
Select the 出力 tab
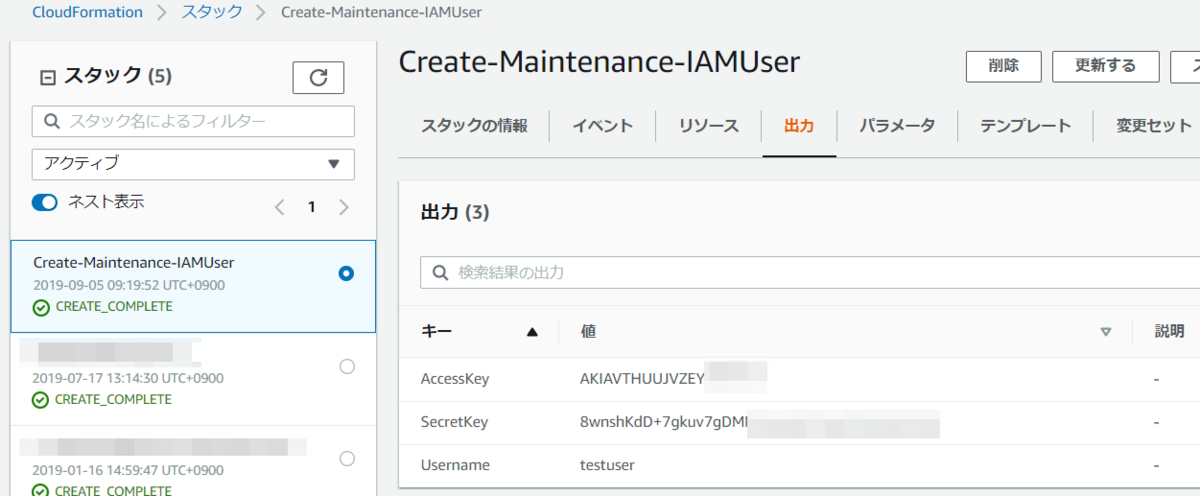click(x=799, y=126)
